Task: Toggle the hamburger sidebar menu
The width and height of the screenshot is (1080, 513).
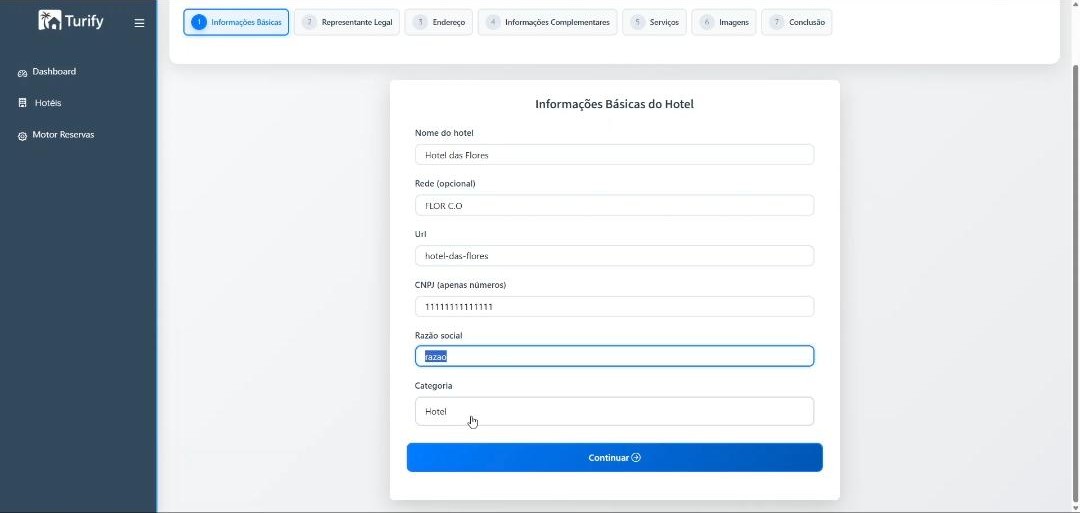Action: (139, 23)
